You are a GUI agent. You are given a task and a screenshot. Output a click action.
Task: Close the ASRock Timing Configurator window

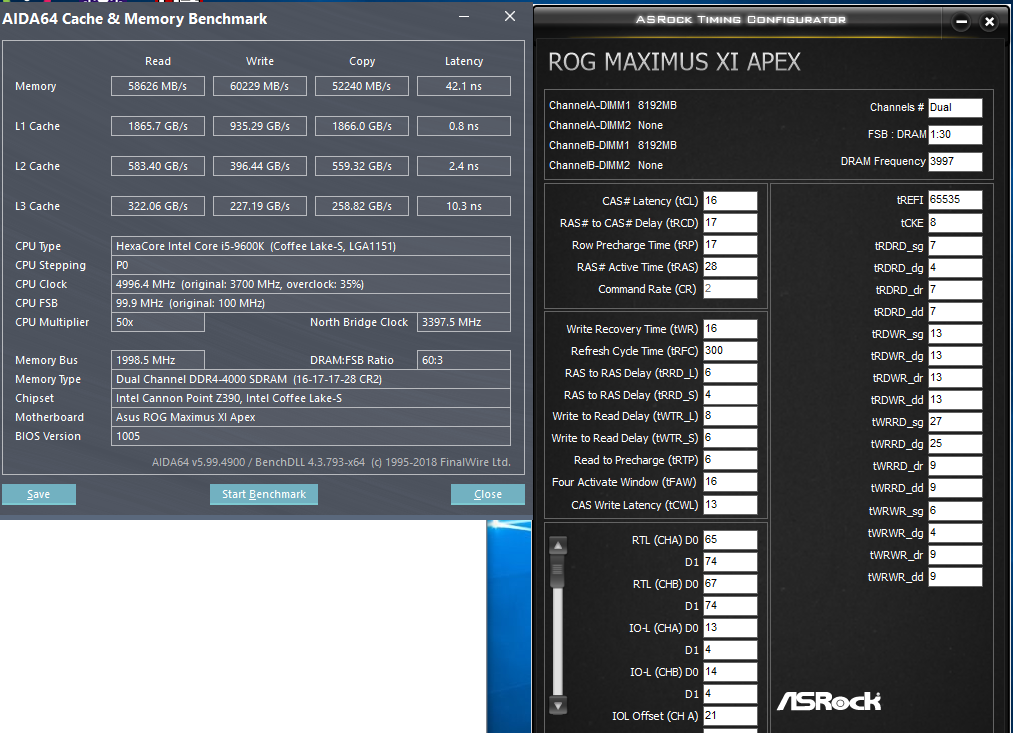[989, 22]
